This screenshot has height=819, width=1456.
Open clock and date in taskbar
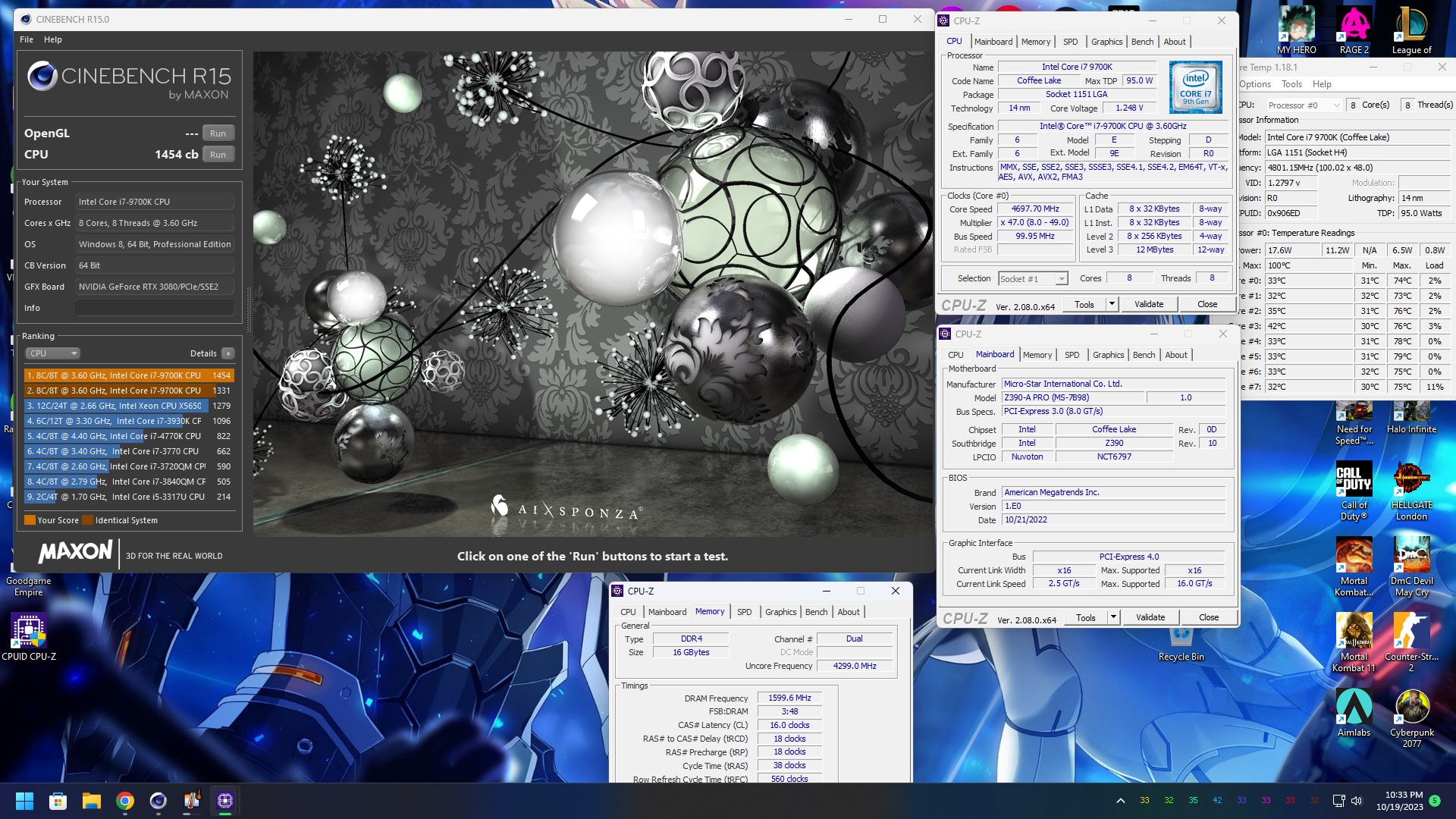point(1401,801)
